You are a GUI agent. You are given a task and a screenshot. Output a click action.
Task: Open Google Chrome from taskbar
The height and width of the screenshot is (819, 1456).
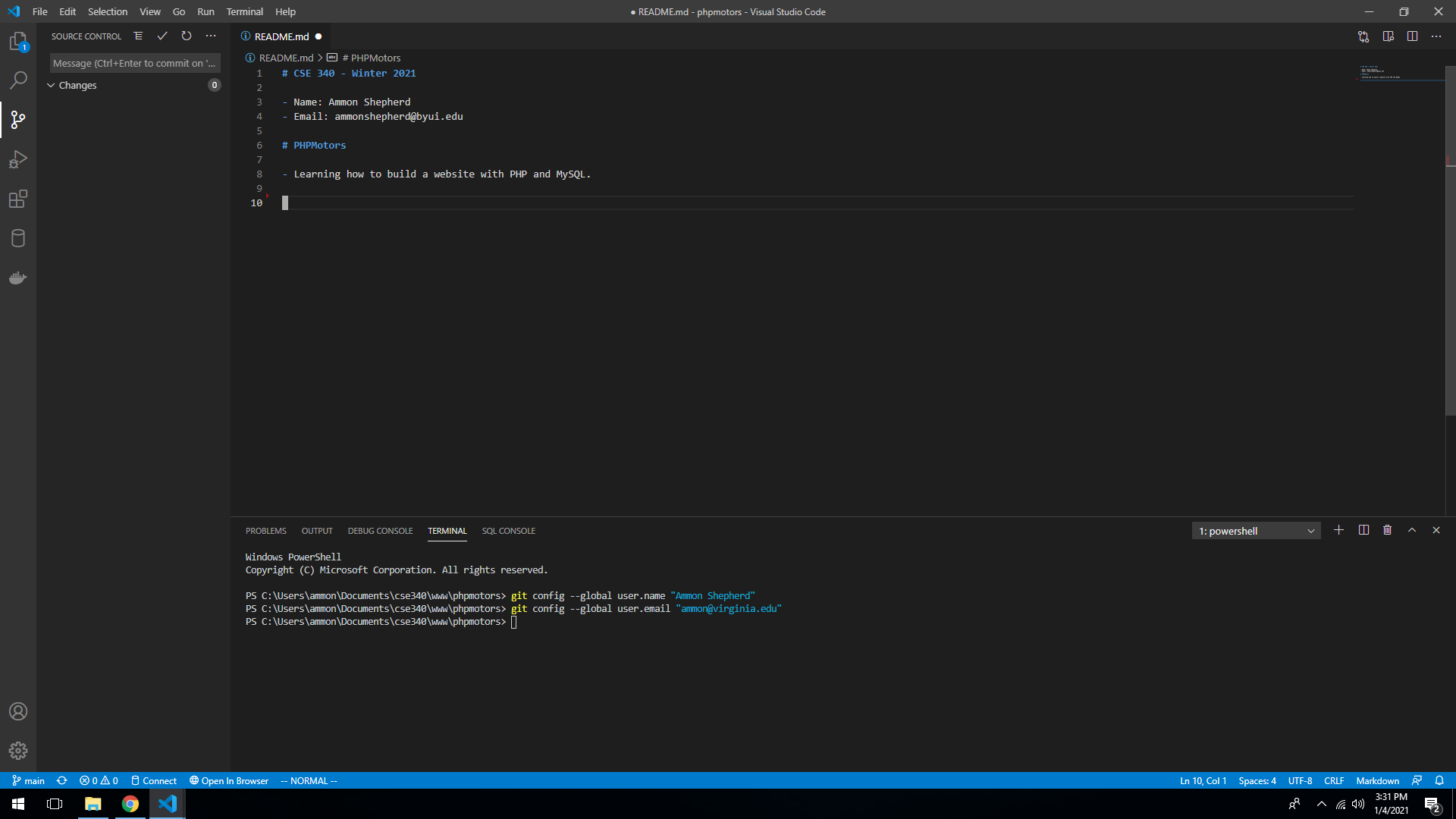click(130, 804)
